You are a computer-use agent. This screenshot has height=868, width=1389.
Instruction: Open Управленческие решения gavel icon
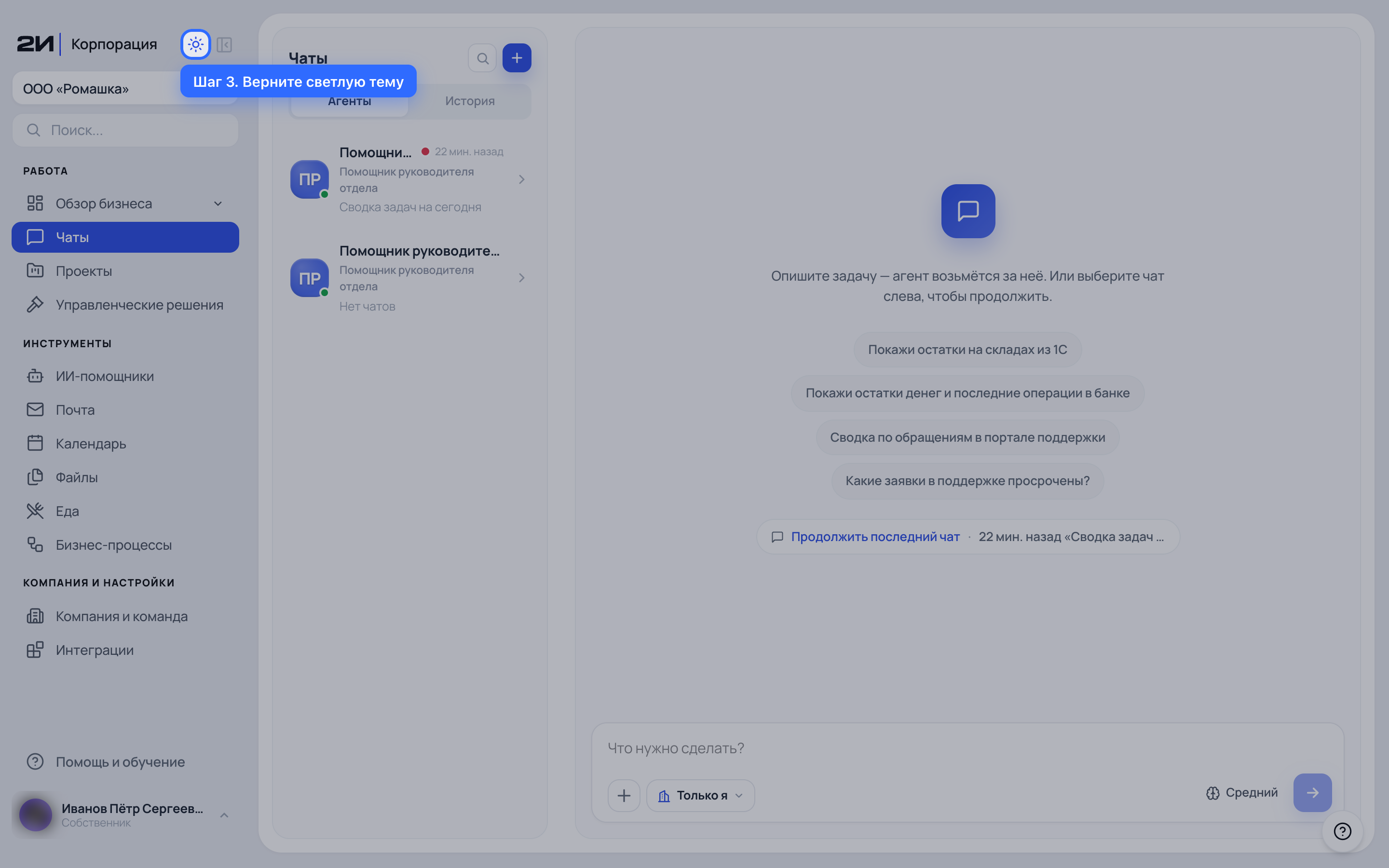click(35, 305)
